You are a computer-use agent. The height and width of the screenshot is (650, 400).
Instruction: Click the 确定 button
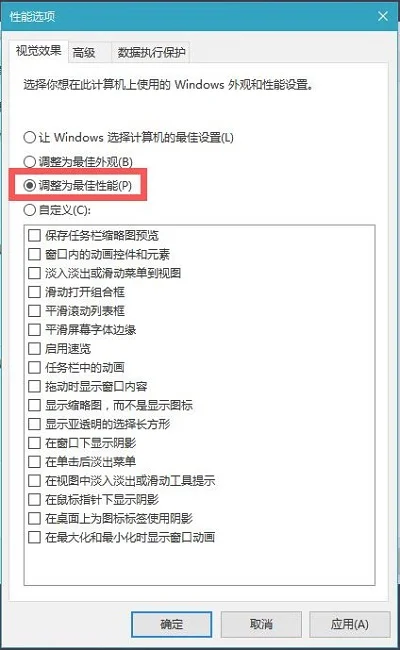pyautogui.click(x=172, y=624)
